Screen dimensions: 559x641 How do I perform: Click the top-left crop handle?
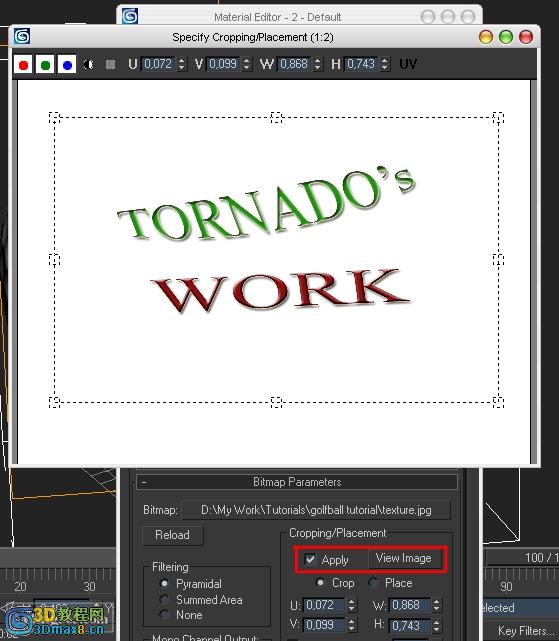coord(54,118)
